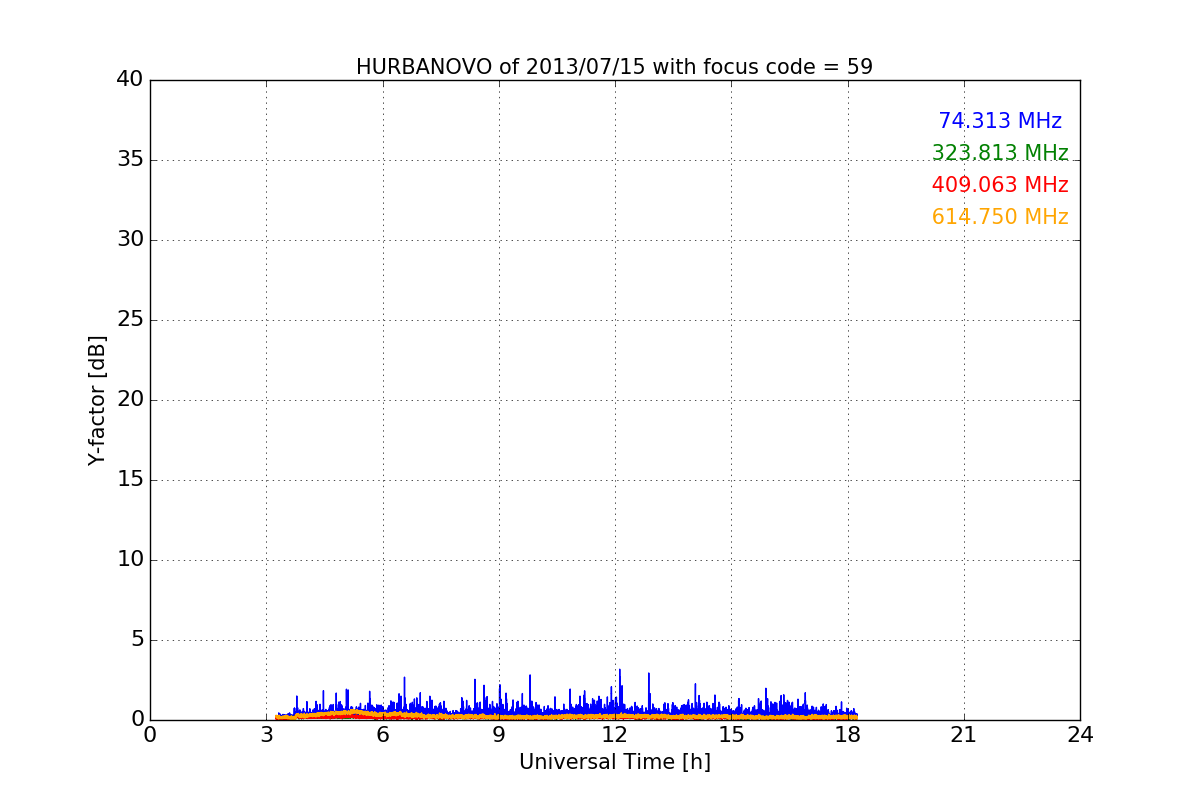Image resolution: width=1200 pixels, height=800 pixels.
Task: Click y-axis tick label 25
Action: (x=130, y=320)
